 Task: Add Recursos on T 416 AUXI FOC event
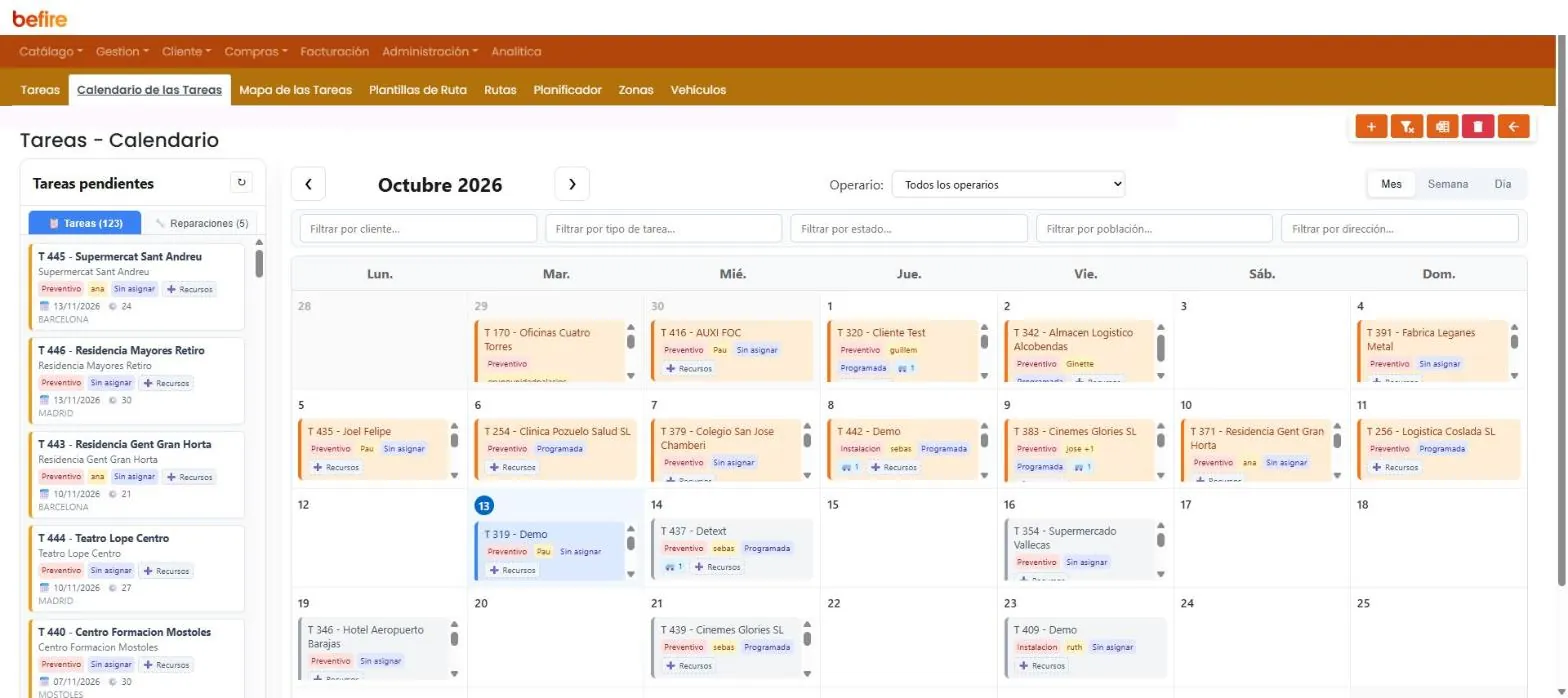(689, 368)
